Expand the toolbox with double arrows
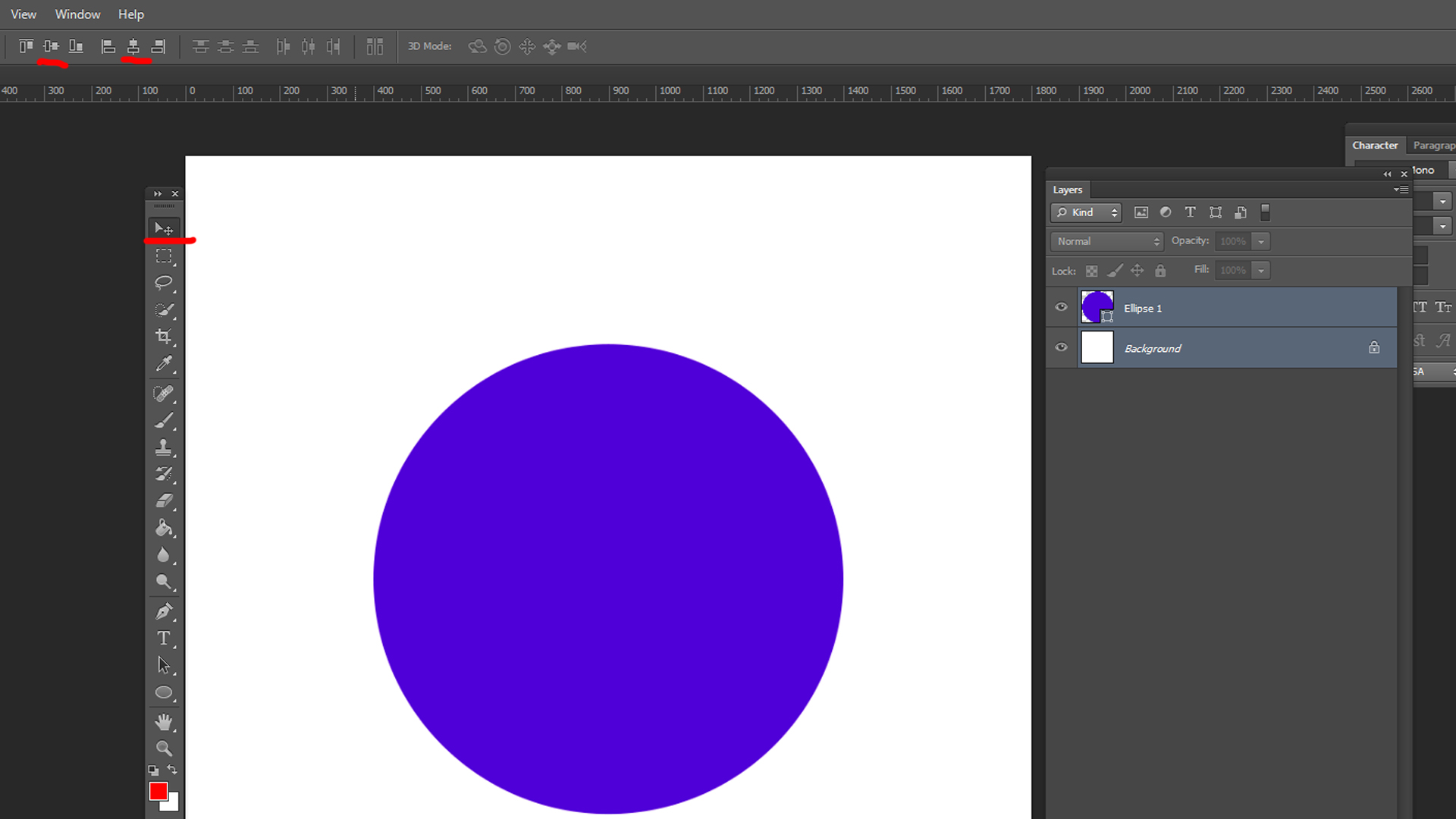Viewport: 1456px width, 819px height. coord(158,194)
